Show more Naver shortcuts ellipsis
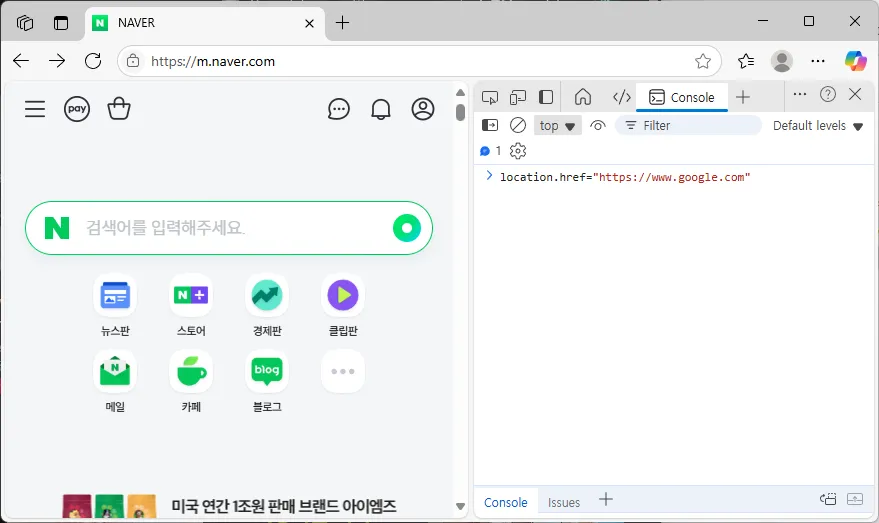 [343, 371]
